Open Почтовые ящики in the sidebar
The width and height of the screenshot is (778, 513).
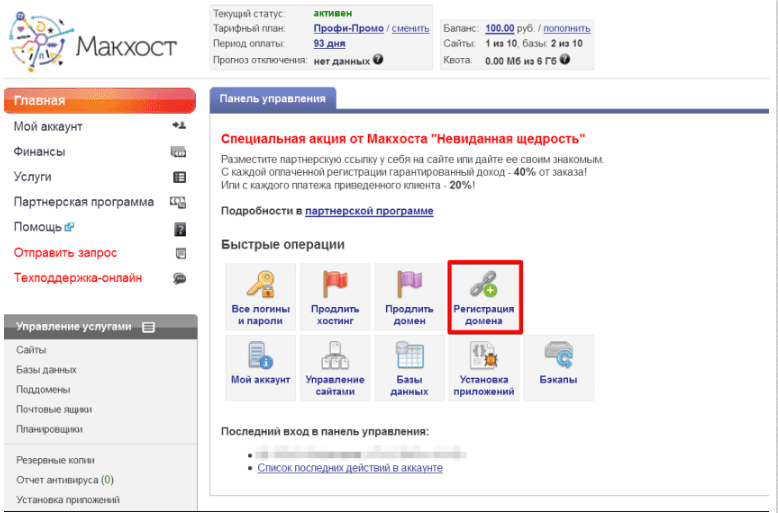[54, 410]
